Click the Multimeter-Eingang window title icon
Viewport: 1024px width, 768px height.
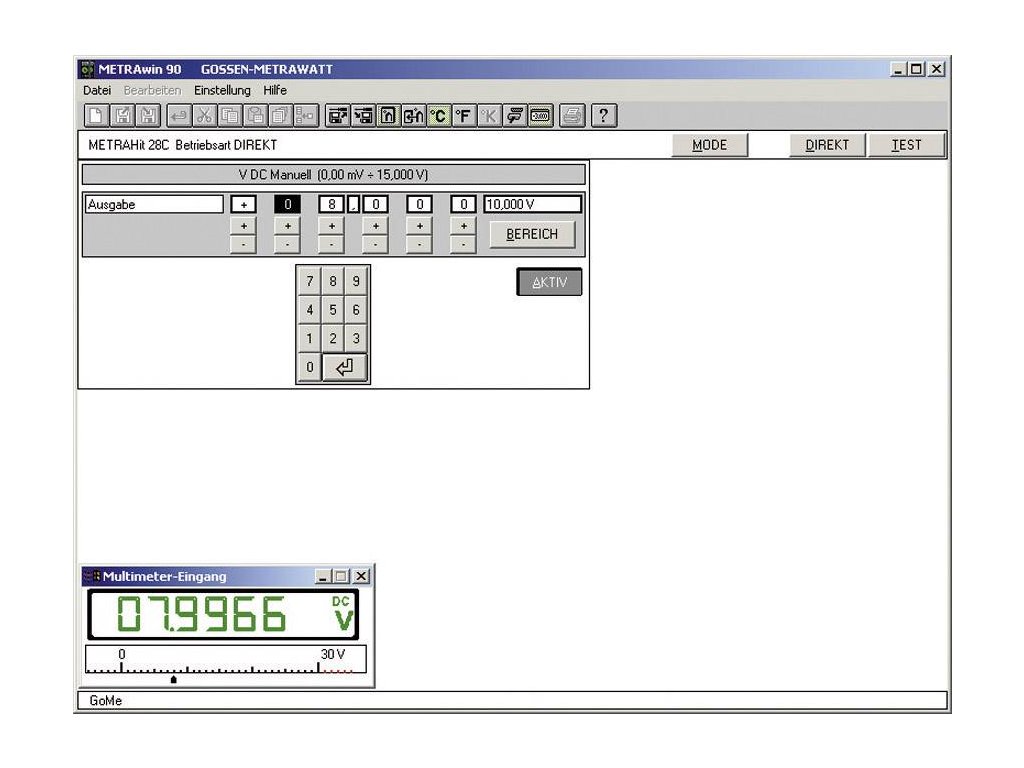click(x=92, y=577)
